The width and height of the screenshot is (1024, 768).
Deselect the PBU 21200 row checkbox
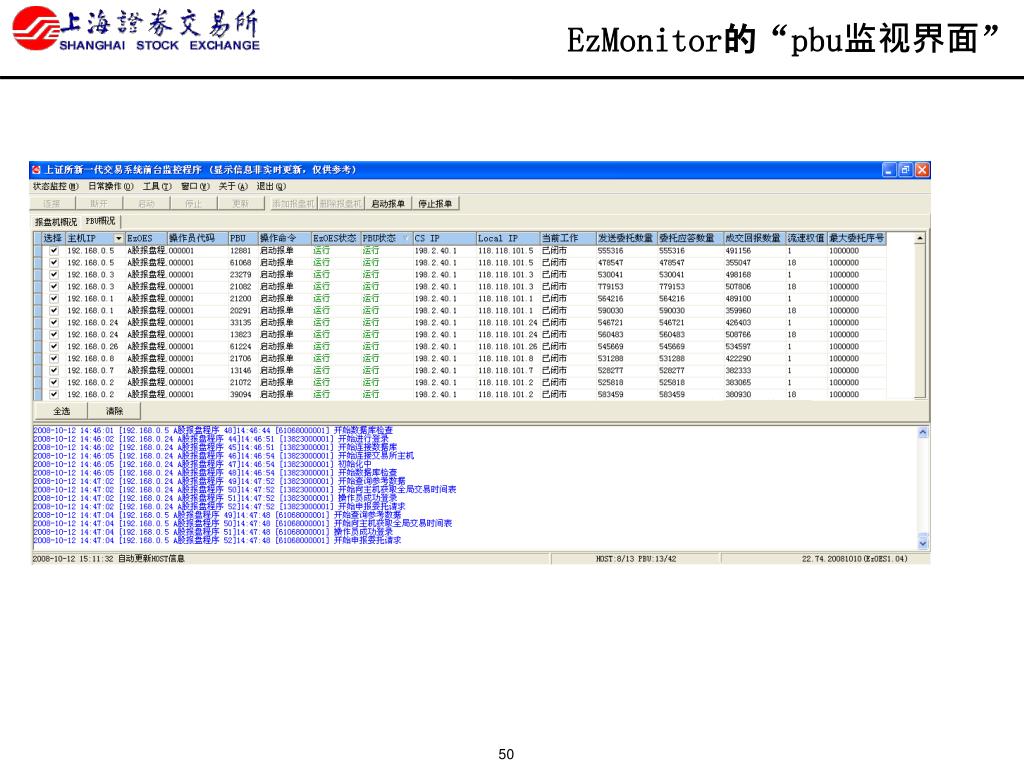54,298
